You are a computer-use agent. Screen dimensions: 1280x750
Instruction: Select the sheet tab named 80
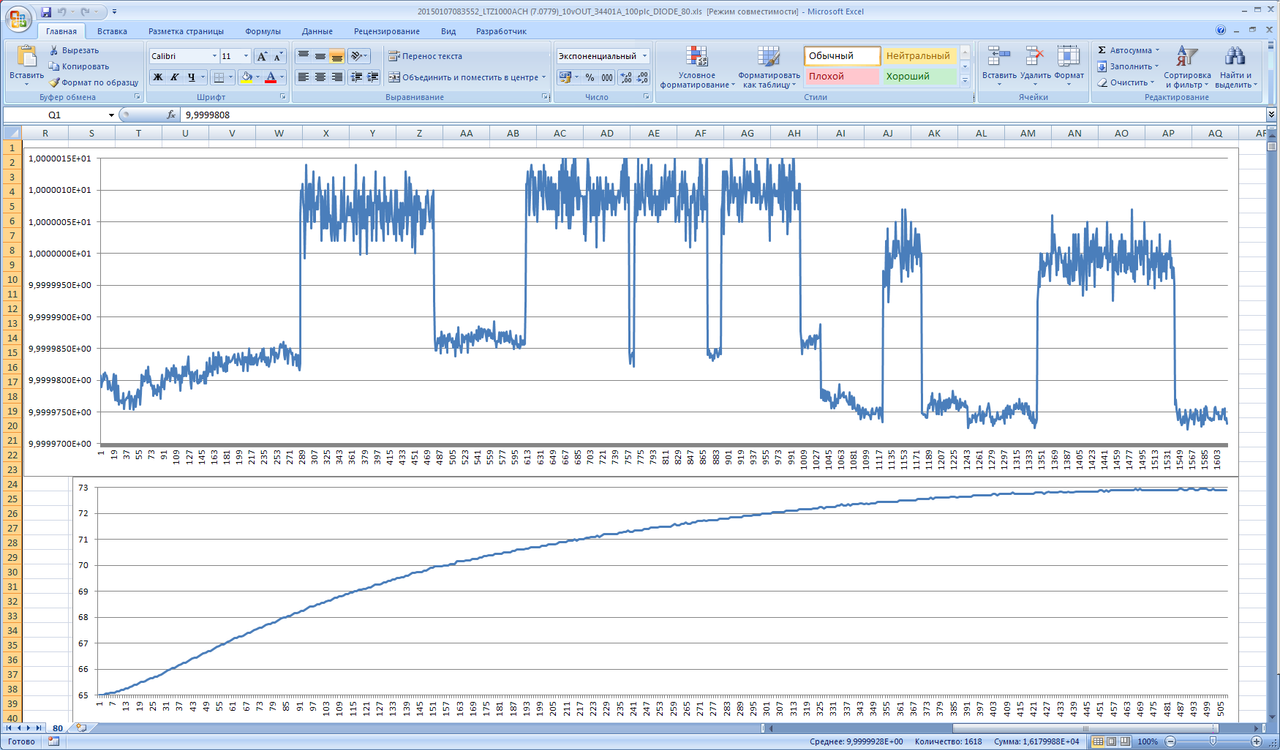(x=58, y=728)
